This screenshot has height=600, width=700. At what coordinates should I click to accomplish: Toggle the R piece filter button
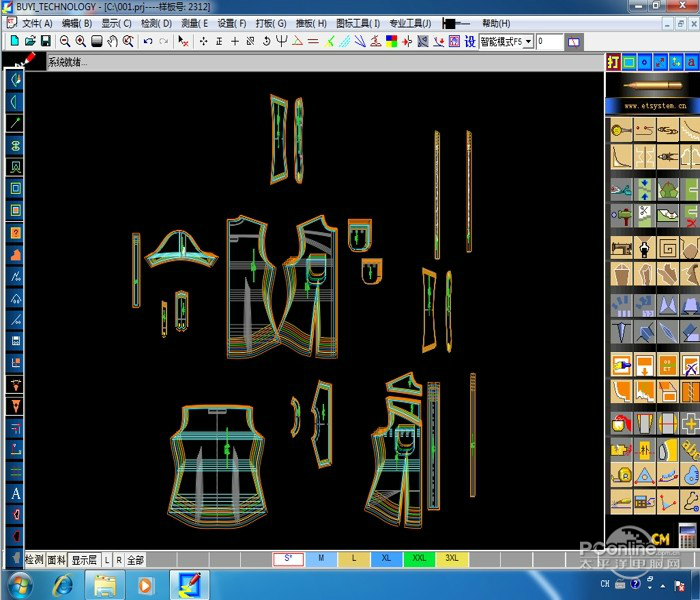(x=119, y=560)
